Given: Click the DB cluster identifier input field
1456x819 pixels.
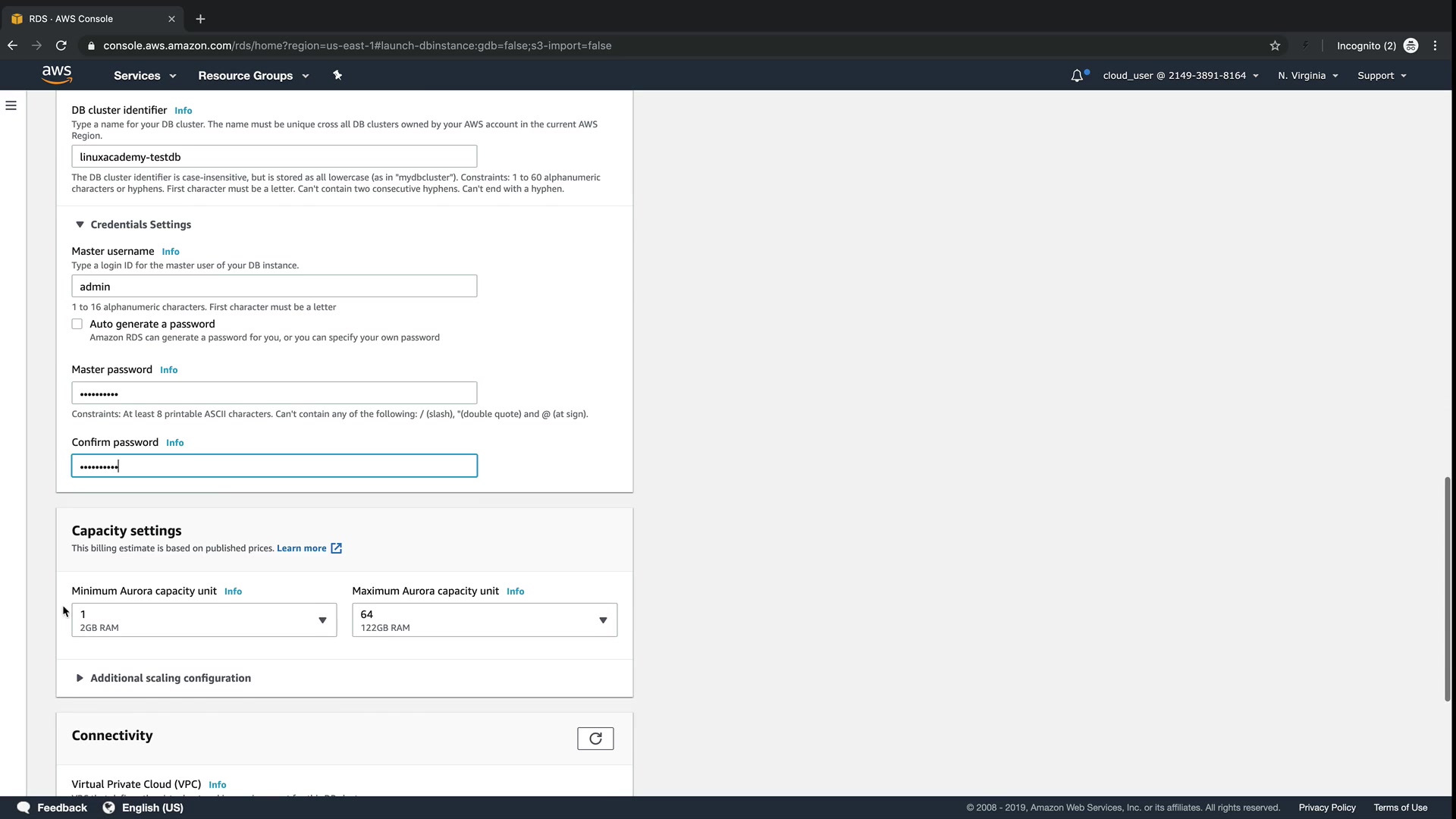Looking at the screenshot, I should 274,157.
